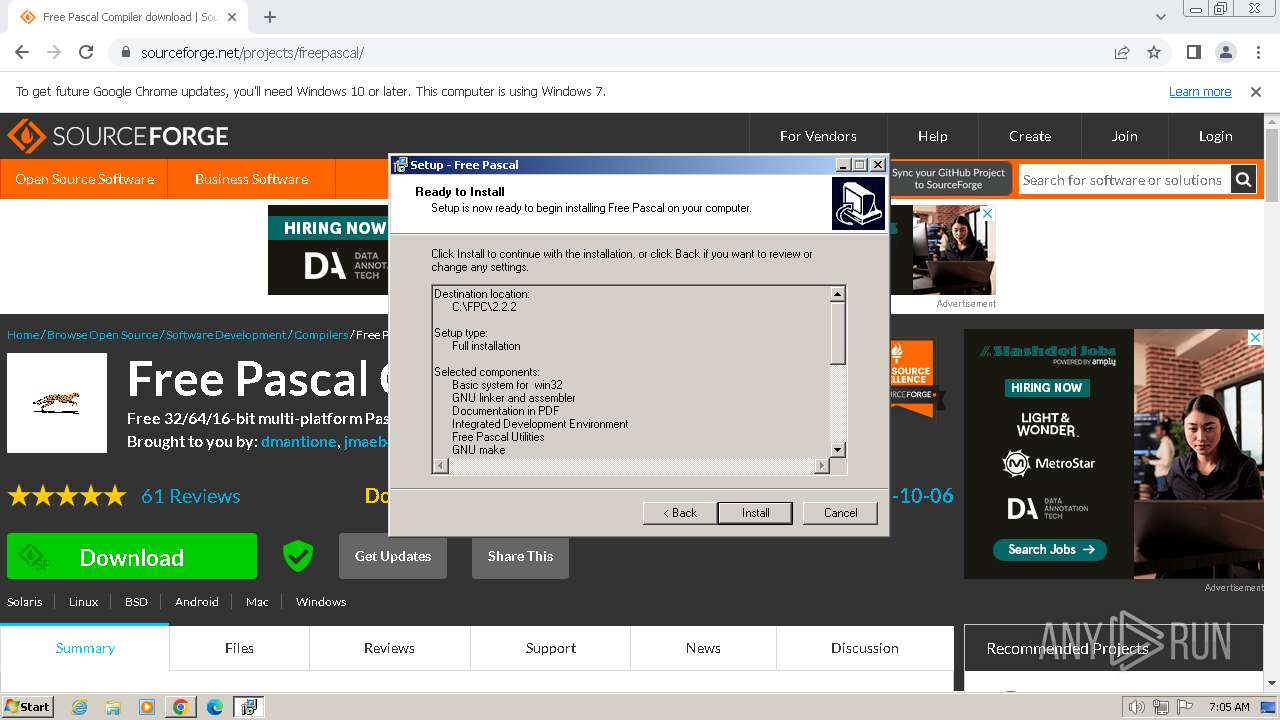The image size is (1280, 720).
Task: Click the Free Pascal cheetah project logo
Action: pos(57,403)
